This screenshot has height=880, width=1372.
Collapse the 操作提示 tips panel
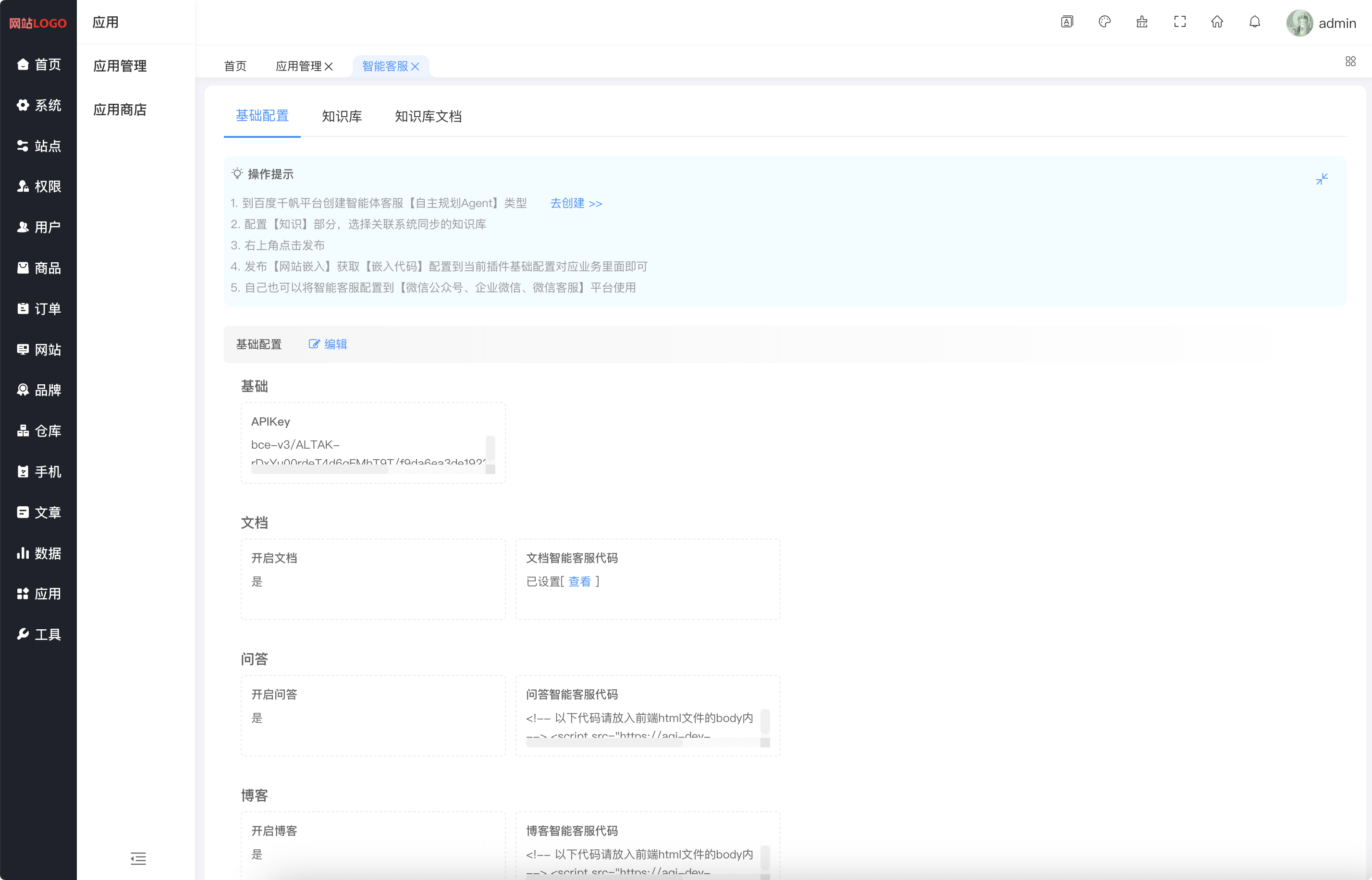tap(1321, 179)
